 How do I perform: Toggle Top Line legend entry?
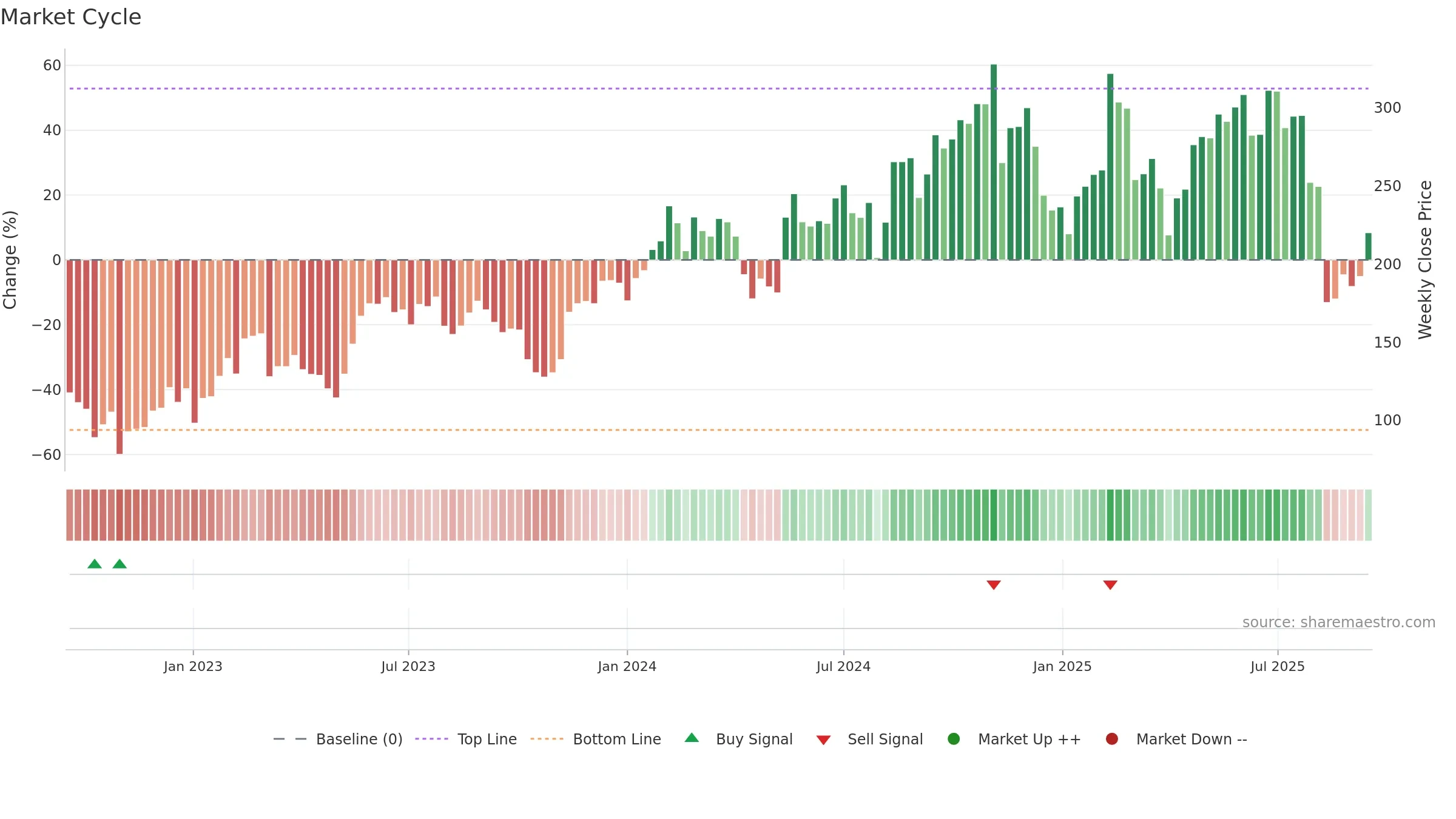[466, 739]
